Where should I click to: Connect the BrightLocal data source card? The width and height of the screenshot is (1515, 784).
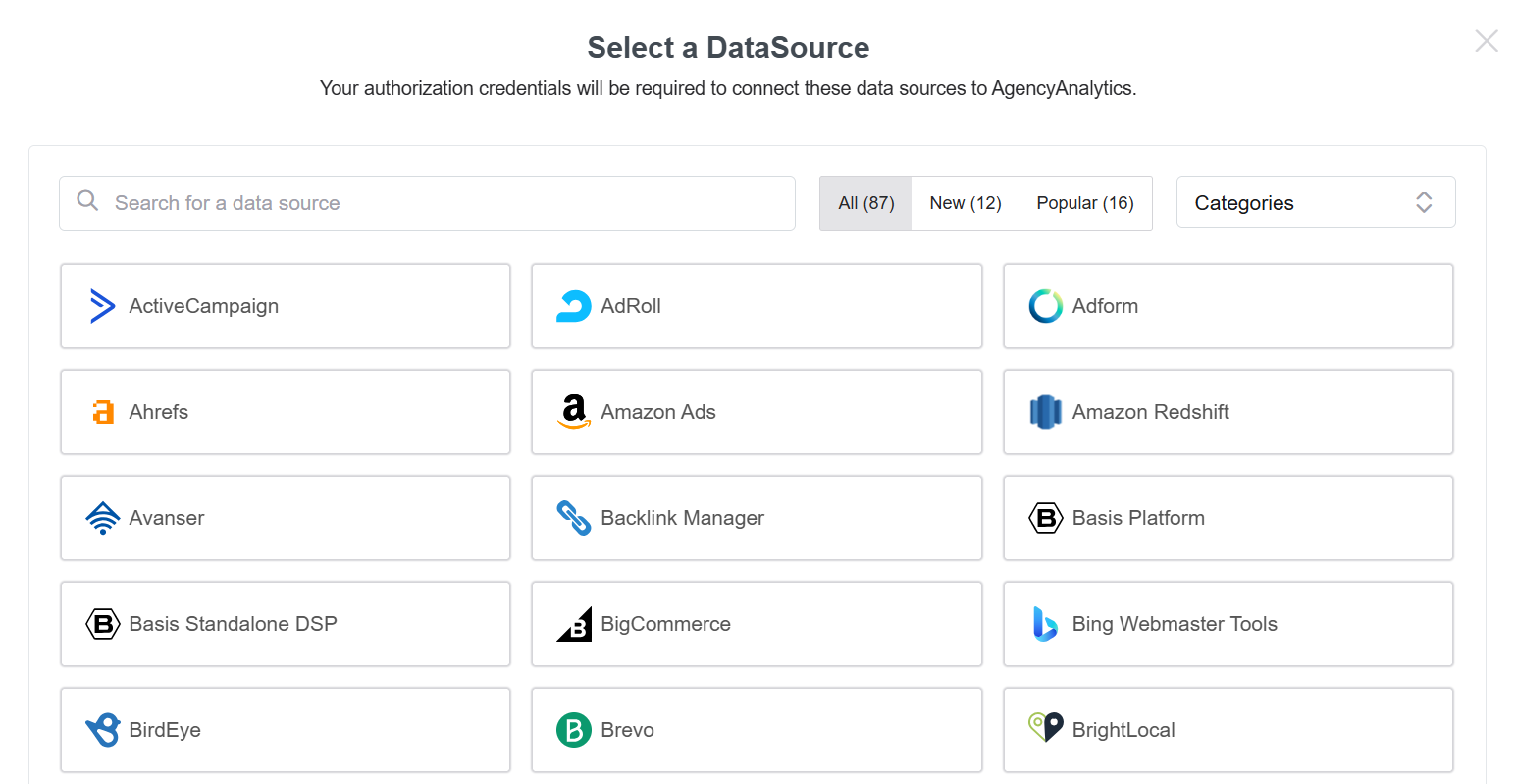click(1228, 730)
